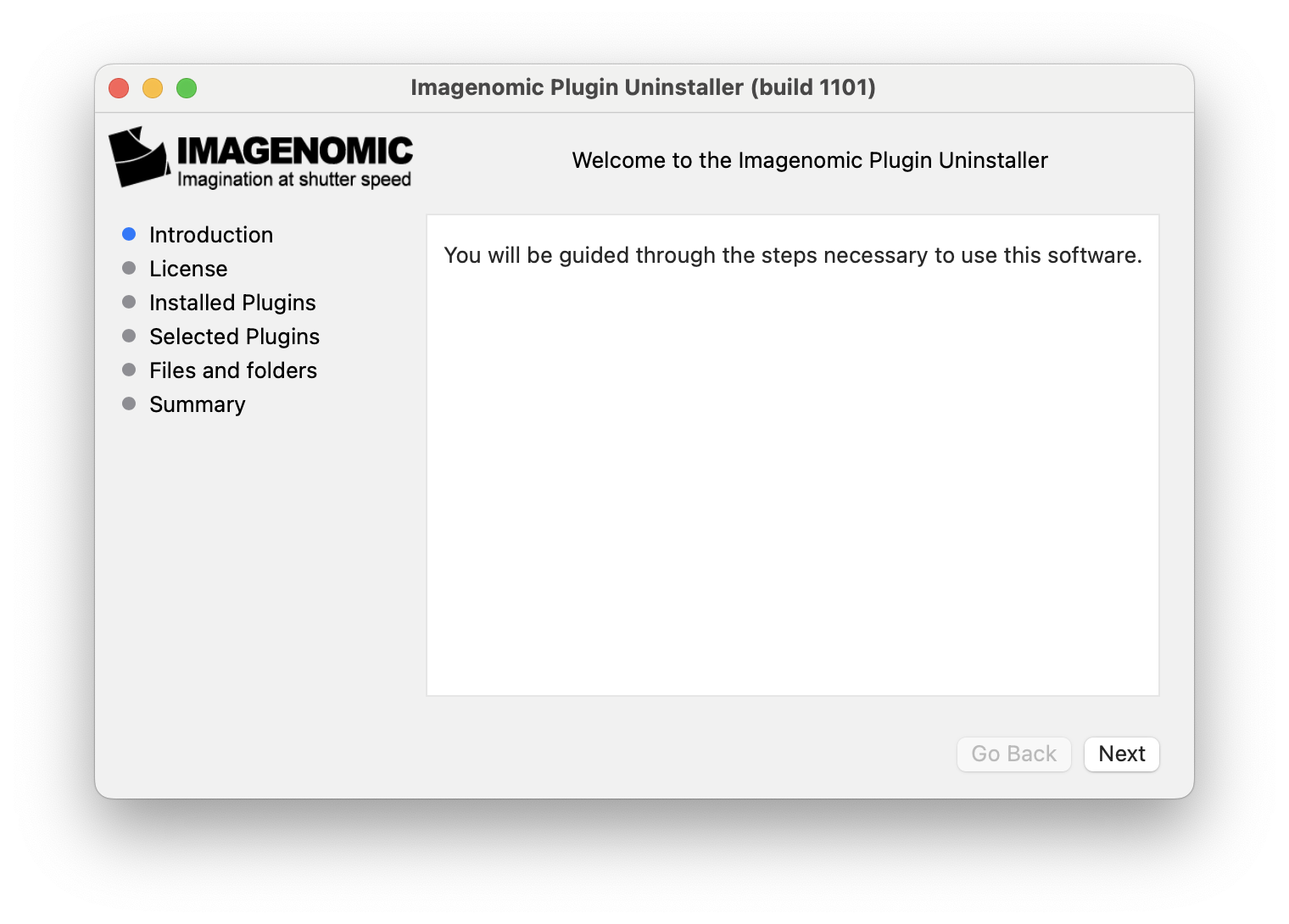Close the uninstaller window with red button
This screenshot has height=924, width=1289.
point(119,88)
